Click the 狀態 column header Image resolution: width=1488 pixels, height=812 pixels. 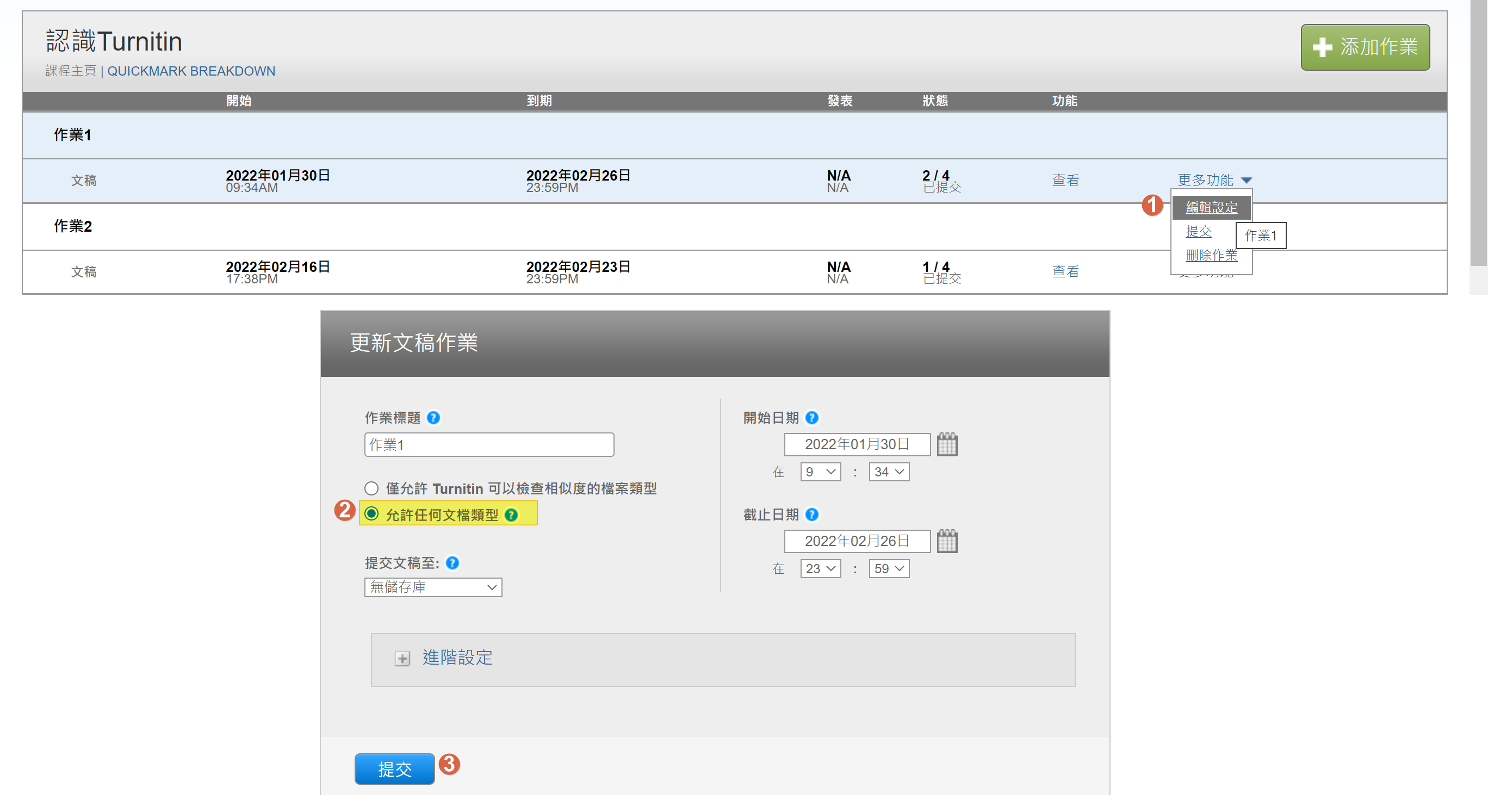tap(935, 101)
